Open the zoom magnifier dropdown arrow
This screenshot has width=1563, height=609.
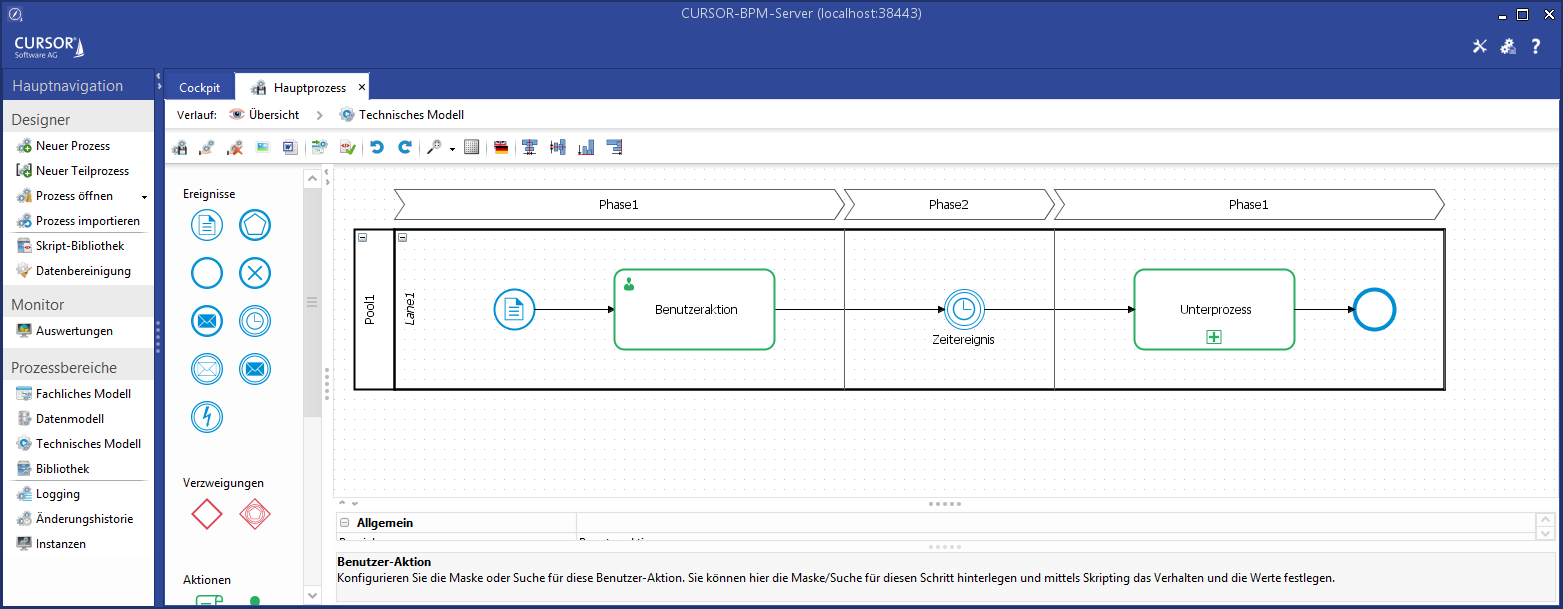(452, 149)
